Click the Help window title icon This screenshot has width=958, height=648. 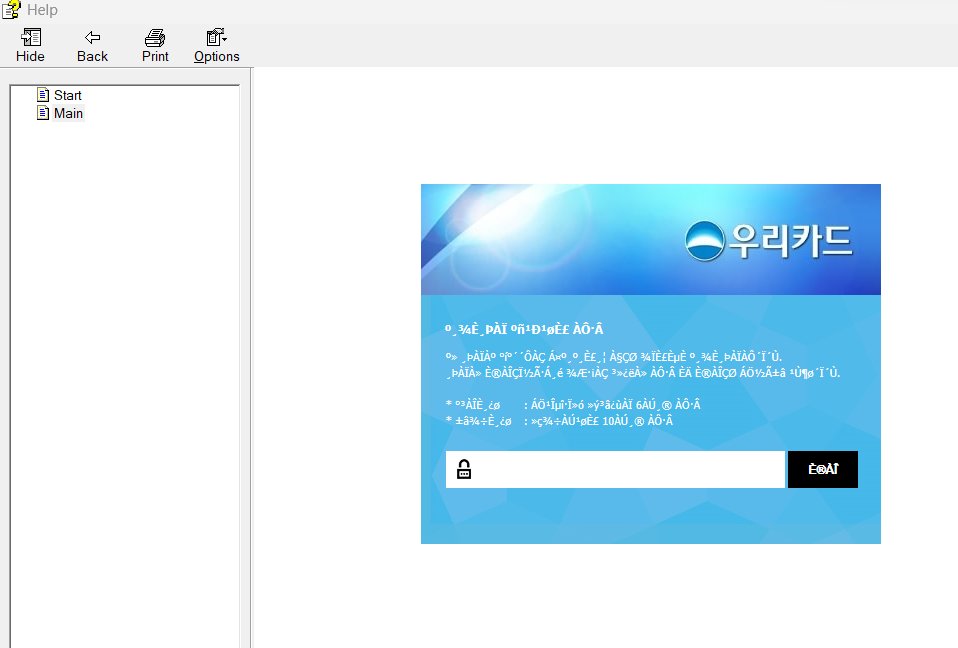pyautogui.click(x=11, y=10)
